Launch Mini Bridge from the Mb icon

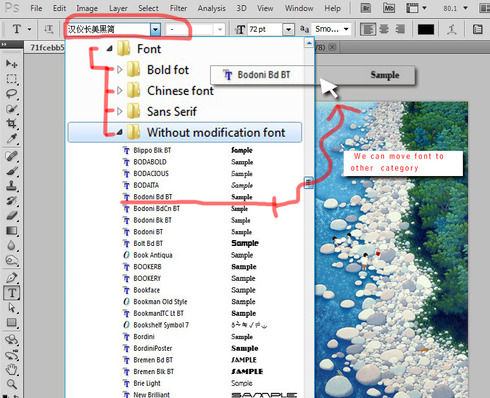coord(389,8)
